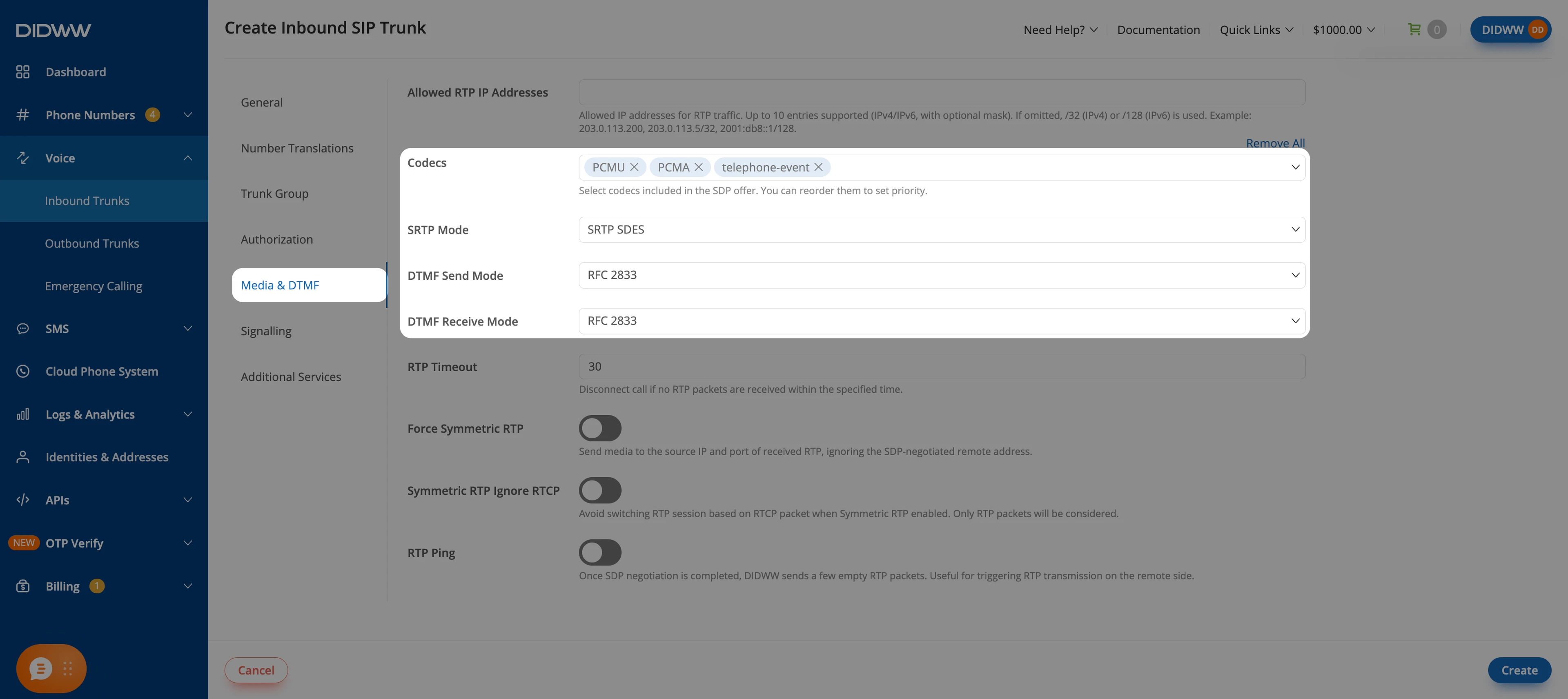The height and width of the screenshot is (699, 1568).
Task: Open the DTMF Receive Mode dropdown
Action: click(942, 321)
